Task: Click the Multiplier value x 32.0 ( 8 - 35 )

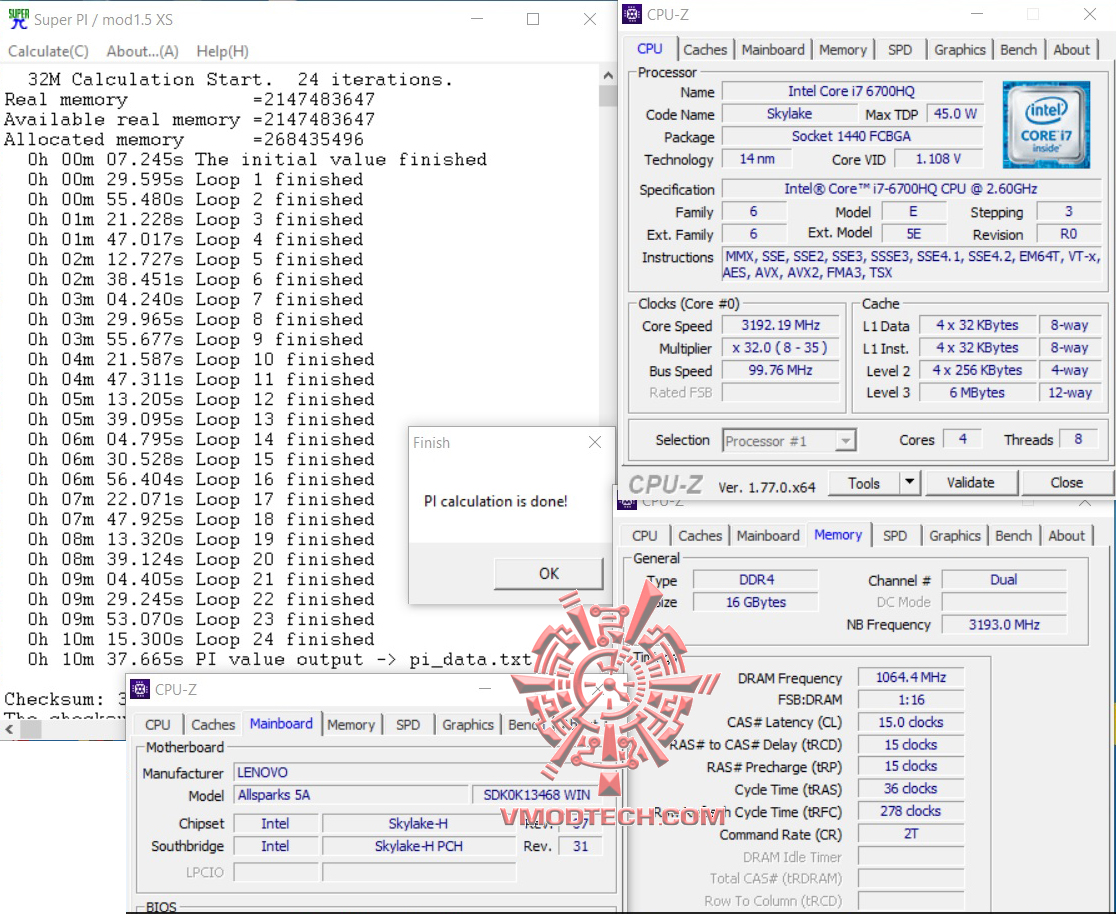Action: coord(780,347)
